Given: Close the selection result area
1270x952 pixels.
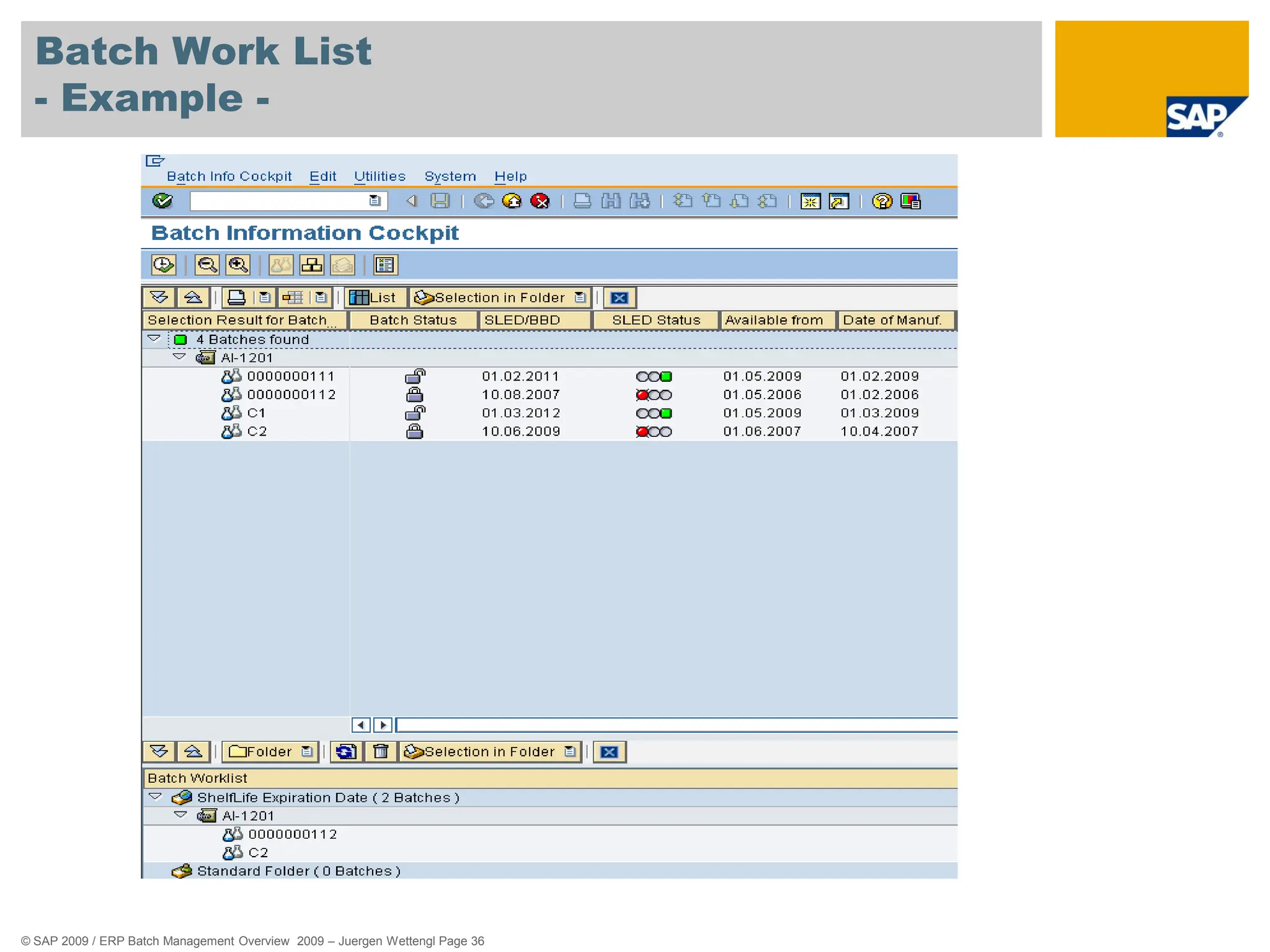Looking at the screenshot, I should (x=619, y=298).
